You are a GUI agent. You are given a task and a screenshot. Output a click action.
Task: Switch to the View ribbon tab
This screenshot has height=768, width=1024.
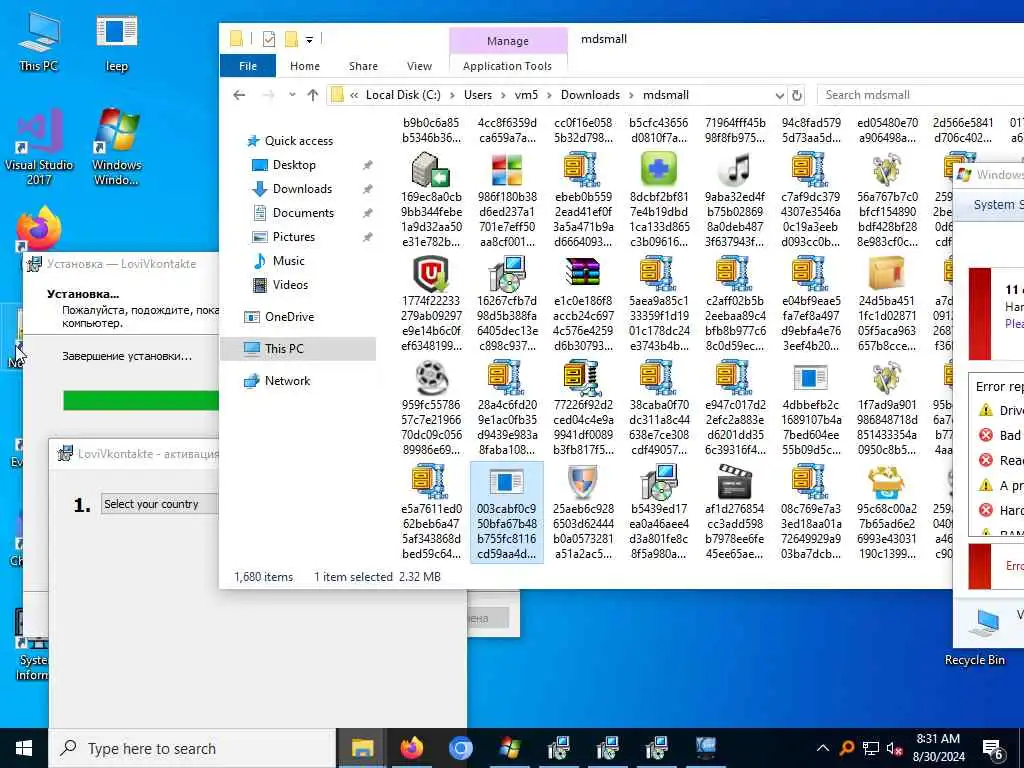pyautogui.click(x=419, y=66)
